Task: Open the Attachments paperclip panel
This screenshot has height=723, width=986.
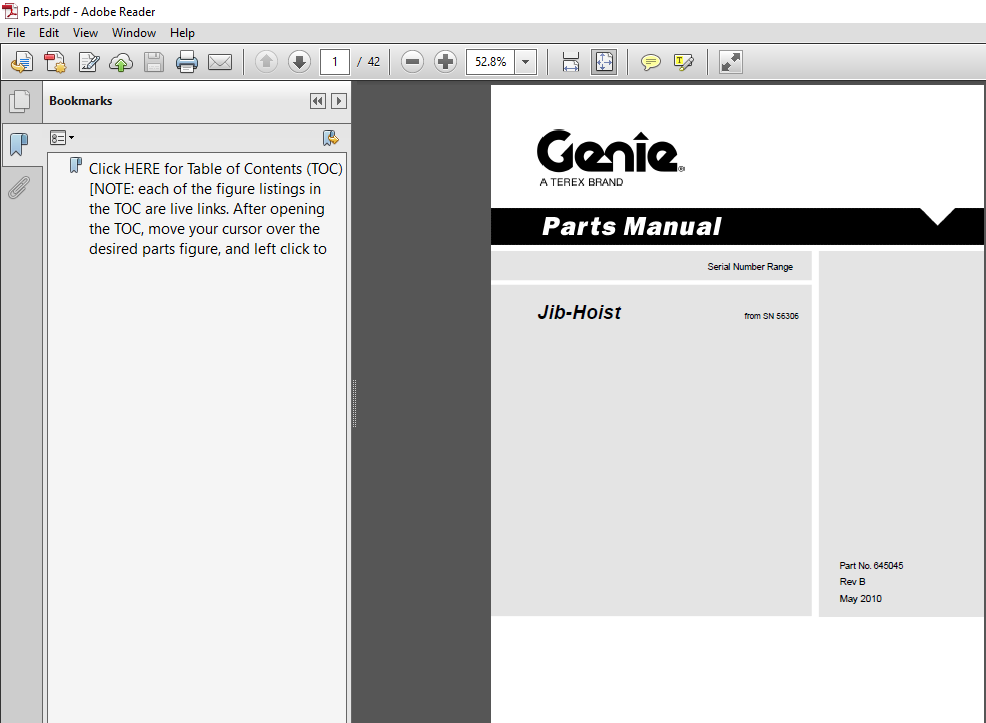Action: [x=19, y=187]
